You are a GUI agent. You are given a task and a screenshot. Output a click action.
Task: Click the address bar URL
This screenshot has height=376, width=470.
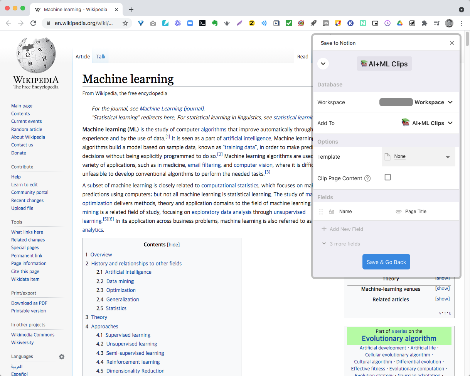(x=84, y=23)
